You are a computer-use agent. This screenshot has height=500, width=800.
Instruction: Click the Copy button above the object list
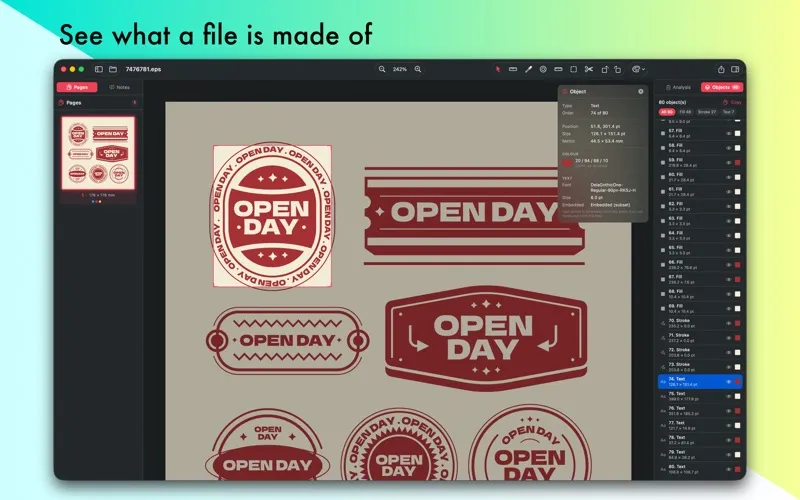732,102
